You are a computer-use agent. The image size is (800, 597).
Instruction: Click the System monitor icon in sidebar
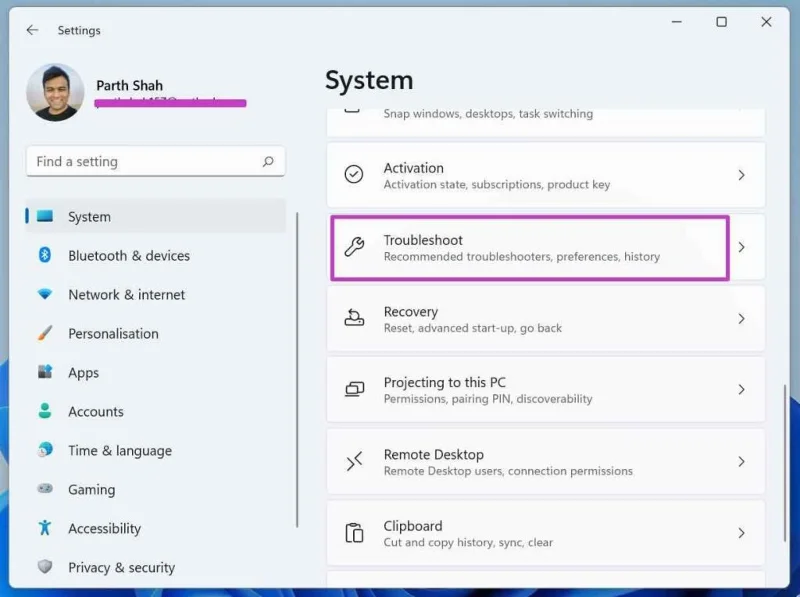[x=45, y=216]
